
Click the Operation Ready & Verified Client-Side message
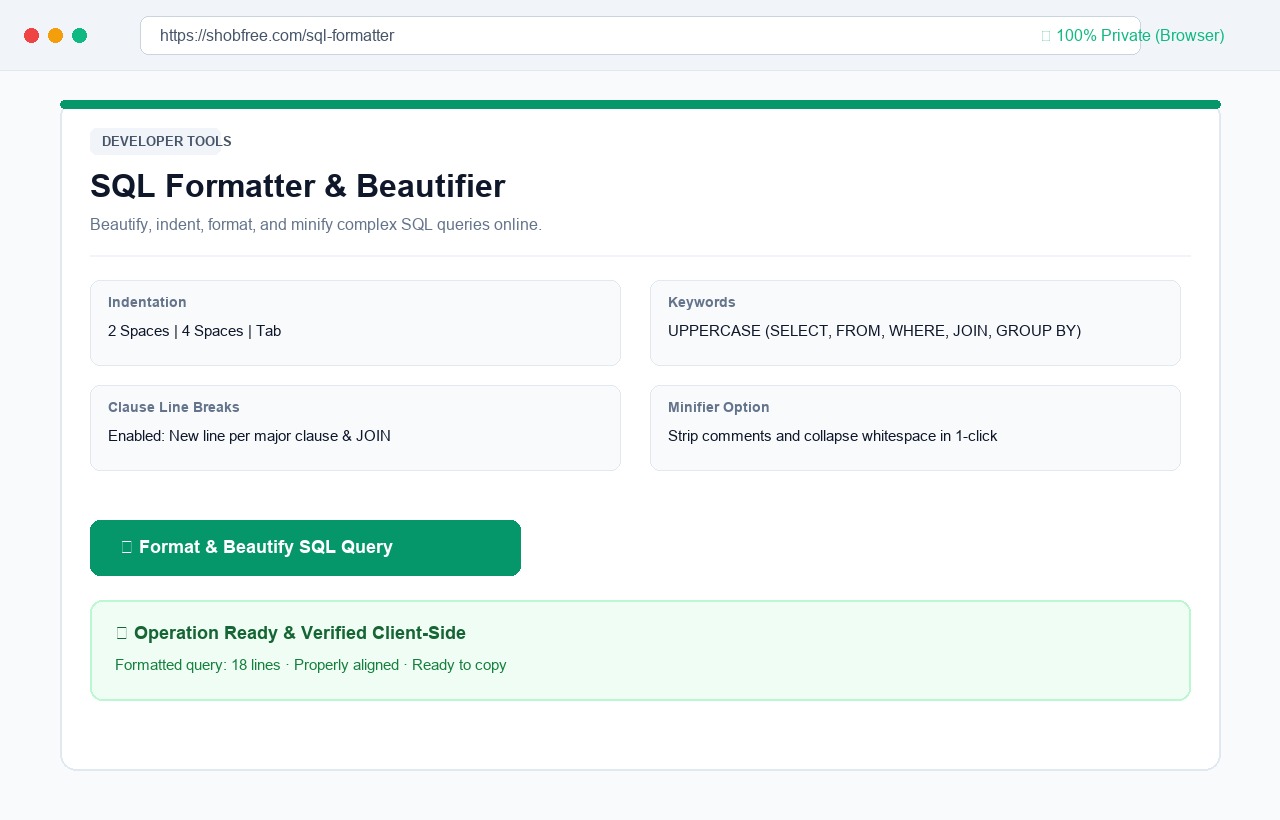point(291,633)
